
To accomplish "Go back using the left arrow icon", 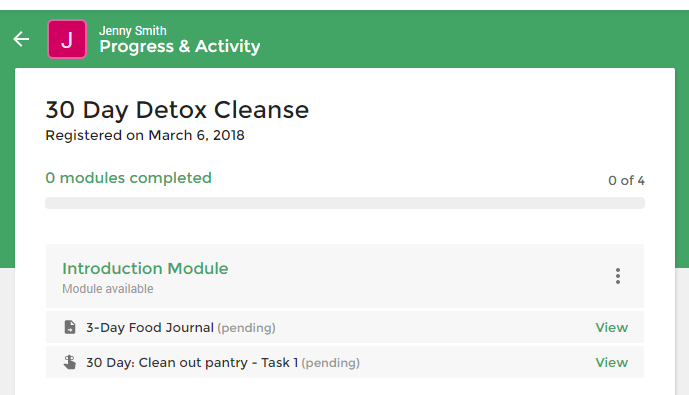I will pos(21,39).
